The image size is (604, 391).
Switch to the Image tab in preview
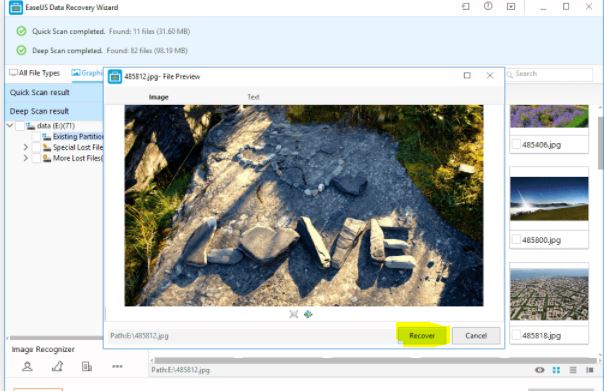159,97
